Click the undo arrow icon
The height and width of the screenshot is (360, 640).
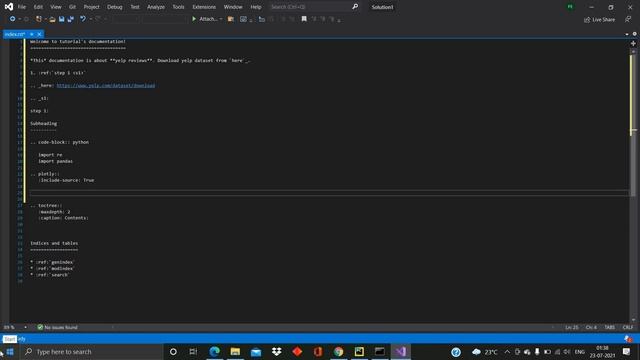pyautogui.click(x=83, y=19)
